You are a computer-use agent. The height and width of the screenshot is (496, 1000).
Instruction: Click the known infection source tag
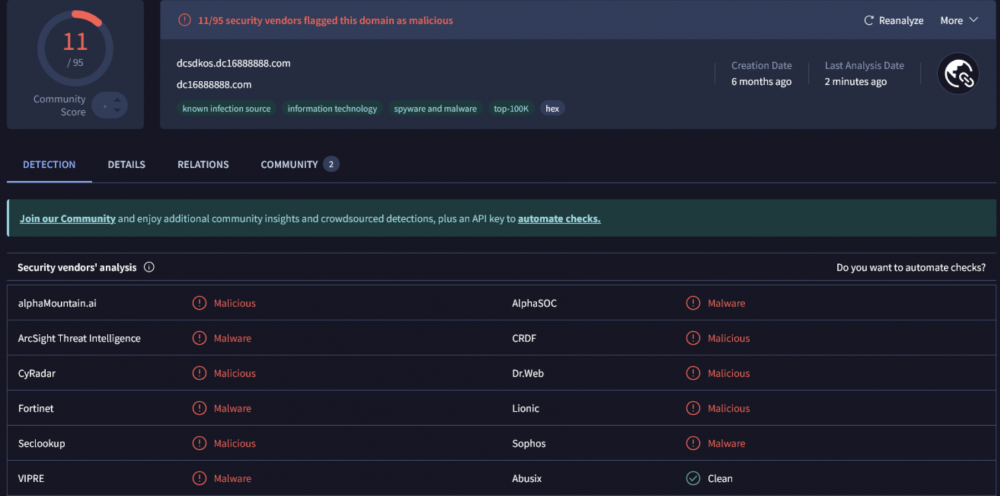click(x=226, y=109)
